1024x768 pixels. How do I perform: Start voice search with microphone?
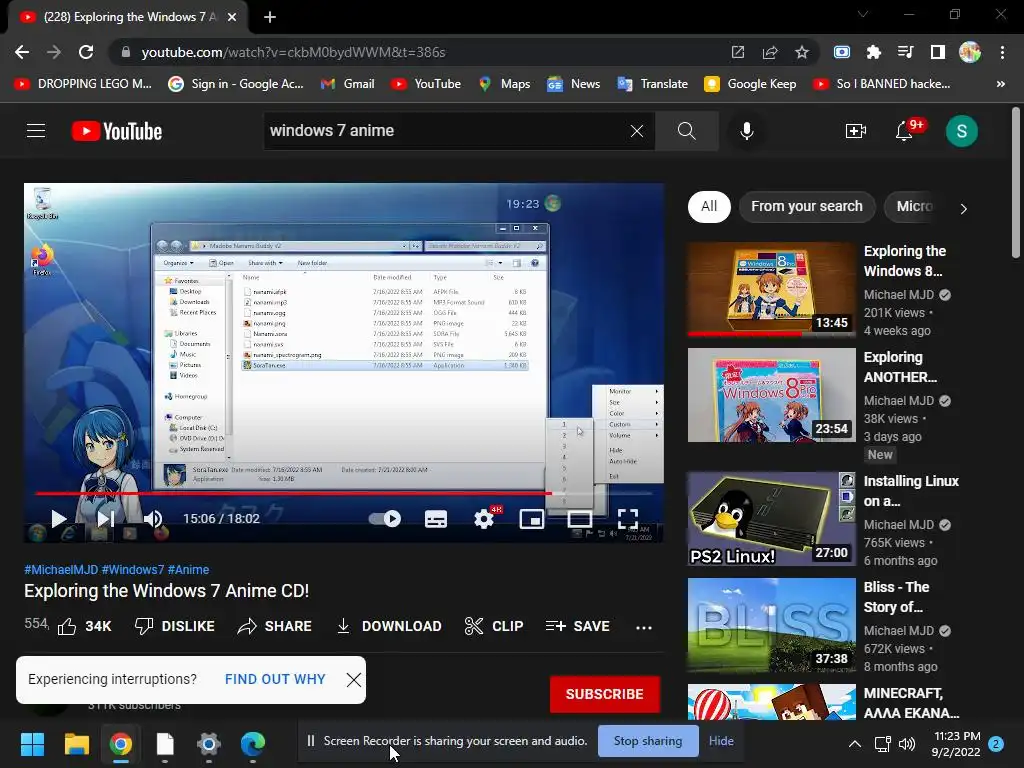tap(746, 131)
